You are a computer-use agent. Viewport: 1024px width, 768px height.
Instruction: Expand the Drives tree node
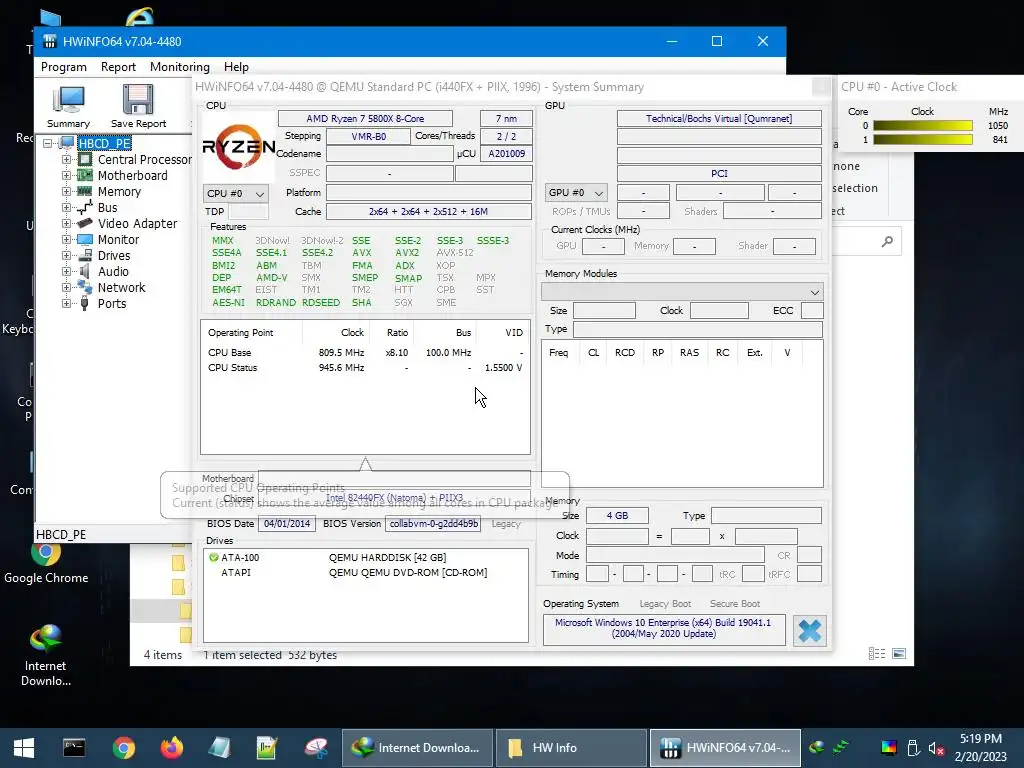coord(66,255)
